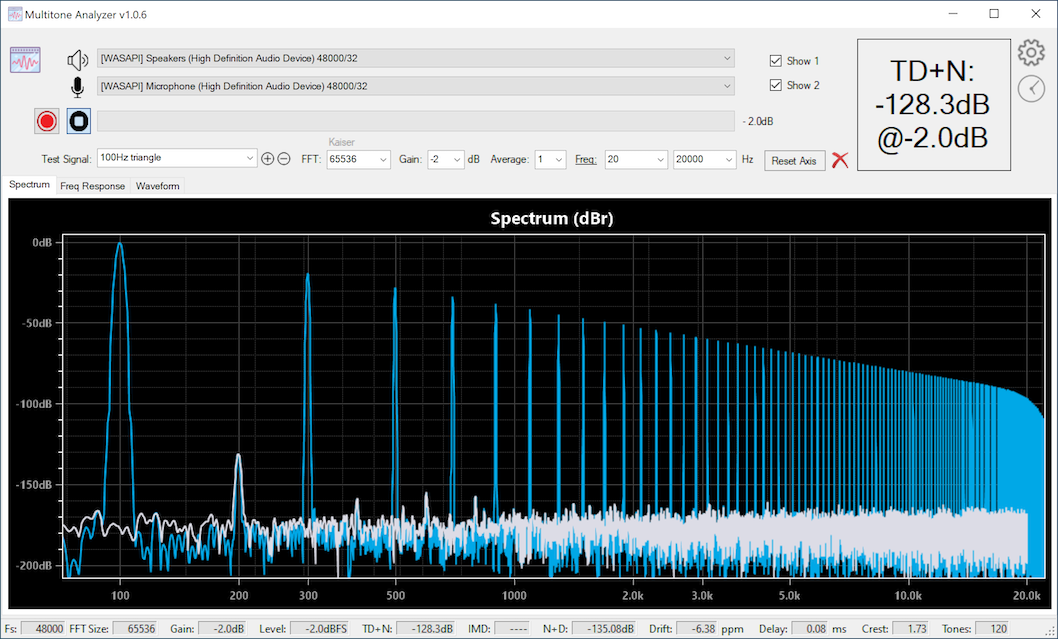Screen dimensions: 1058x639
Task: Click the Gain -2.0dB status field
Action: (x=222, y=628)
